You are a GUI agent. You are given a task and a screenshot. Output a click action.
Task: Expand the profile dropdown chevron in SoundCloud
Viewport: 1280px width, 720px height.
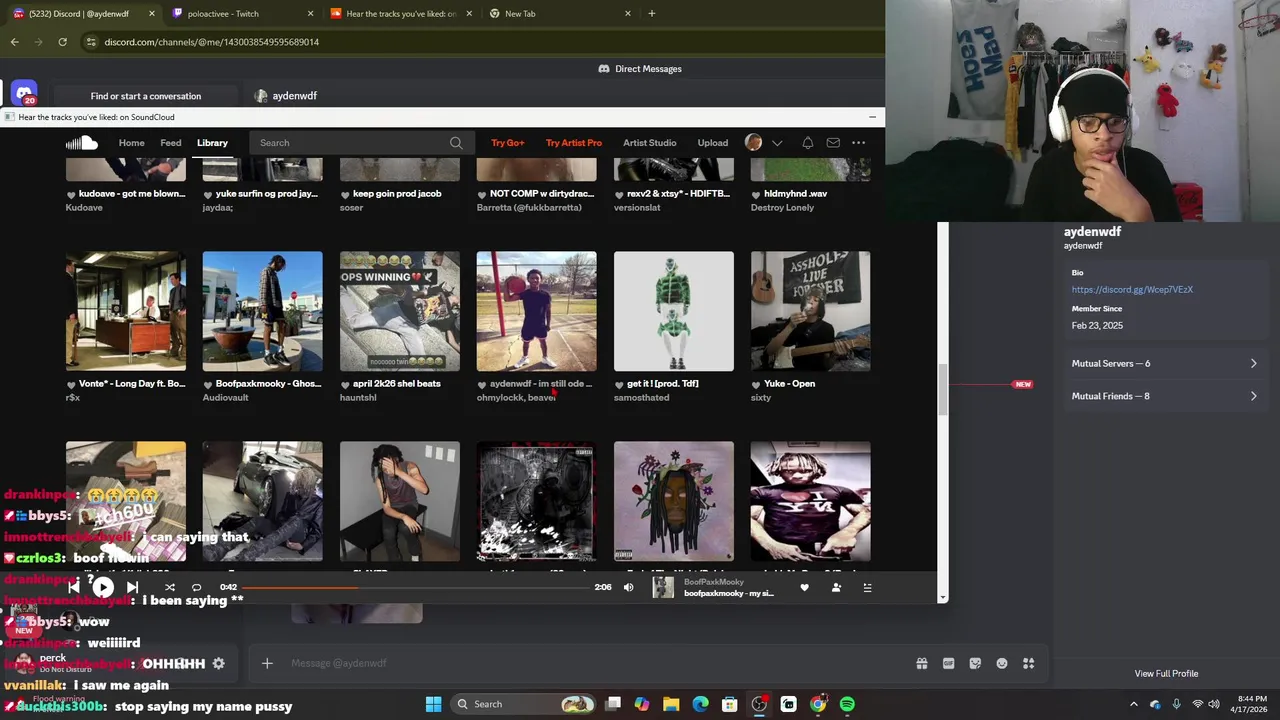pos(777,143)
